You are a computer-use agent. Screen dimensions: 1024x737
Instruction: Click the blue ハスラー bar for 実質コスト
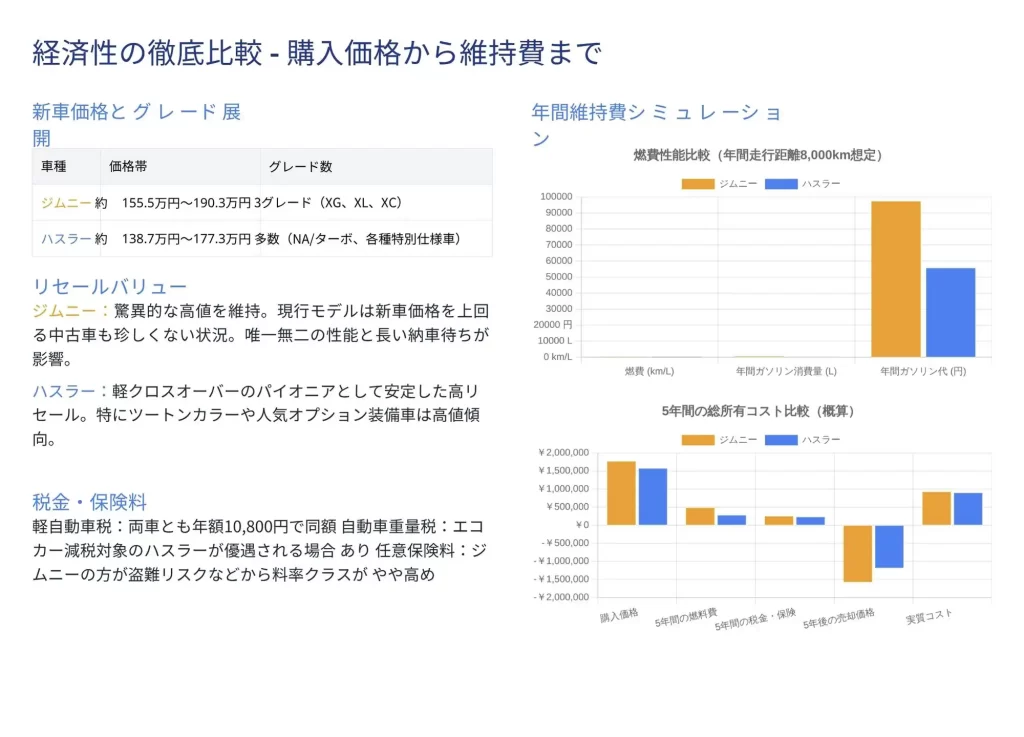[968, 509]
